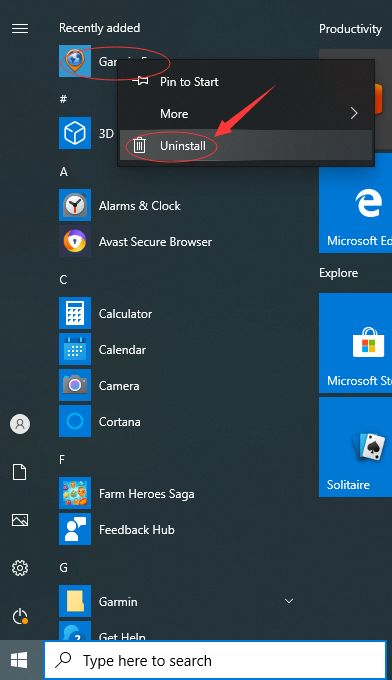This screenshot has width=392, height=680.
Task: Open the Solitaire tile
Action: click(x=356, y=447)
